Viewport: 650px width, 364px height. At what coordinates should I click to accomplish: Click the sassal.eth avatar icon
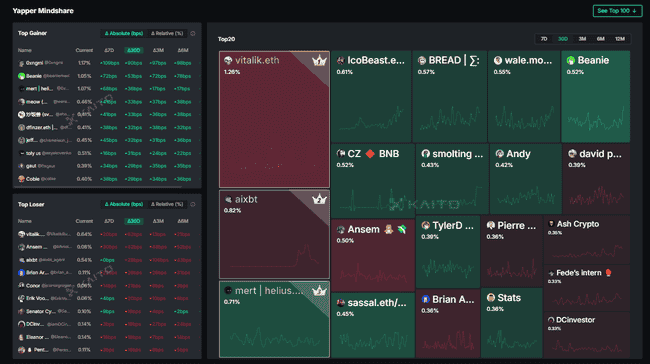coord(341,303)
